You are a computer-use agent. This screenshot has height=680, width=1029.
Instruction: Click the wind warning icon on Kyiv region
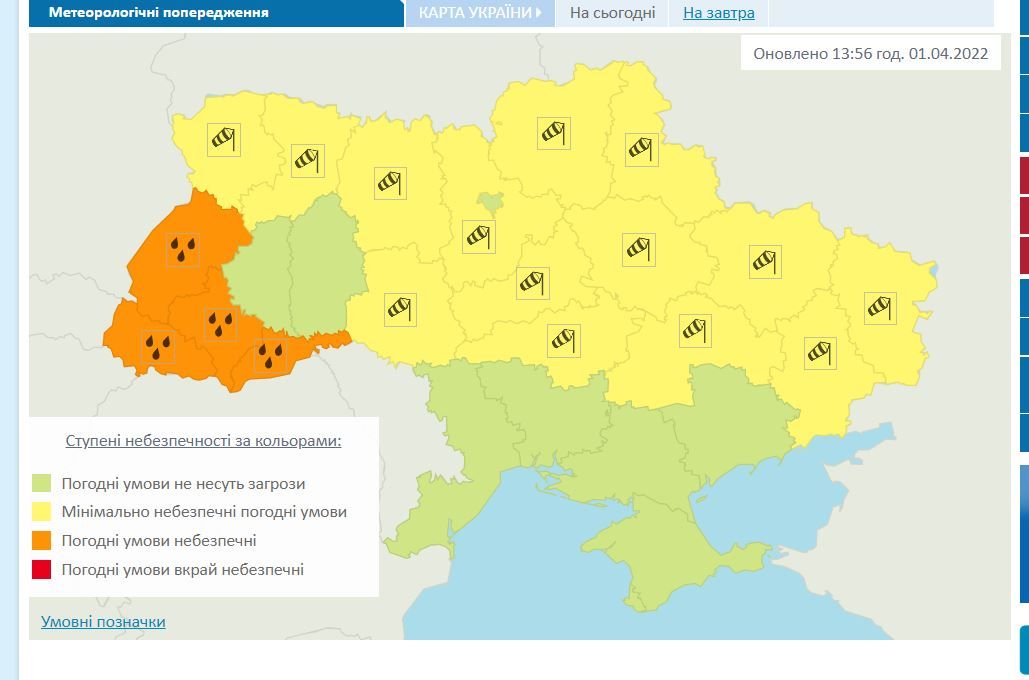(x=479, y=236)
